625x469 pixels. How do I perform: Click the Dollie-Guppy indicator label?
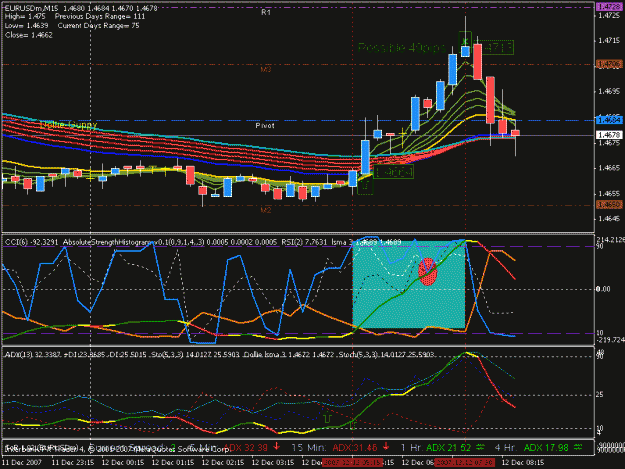pyautogui.click(x=69, y=125)
